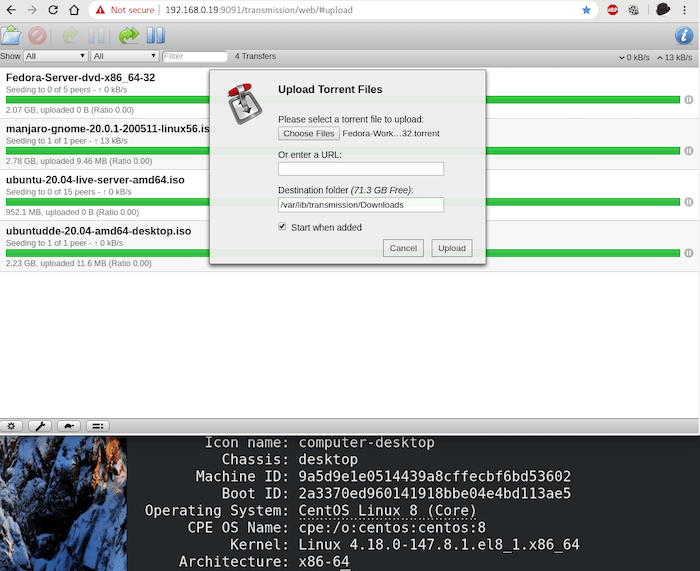Image resolution: width=700 pixels, height=571 pixels.
Task: Pause the ubuntu-20.04-live-server torrent
Action: tap(689, 202)
